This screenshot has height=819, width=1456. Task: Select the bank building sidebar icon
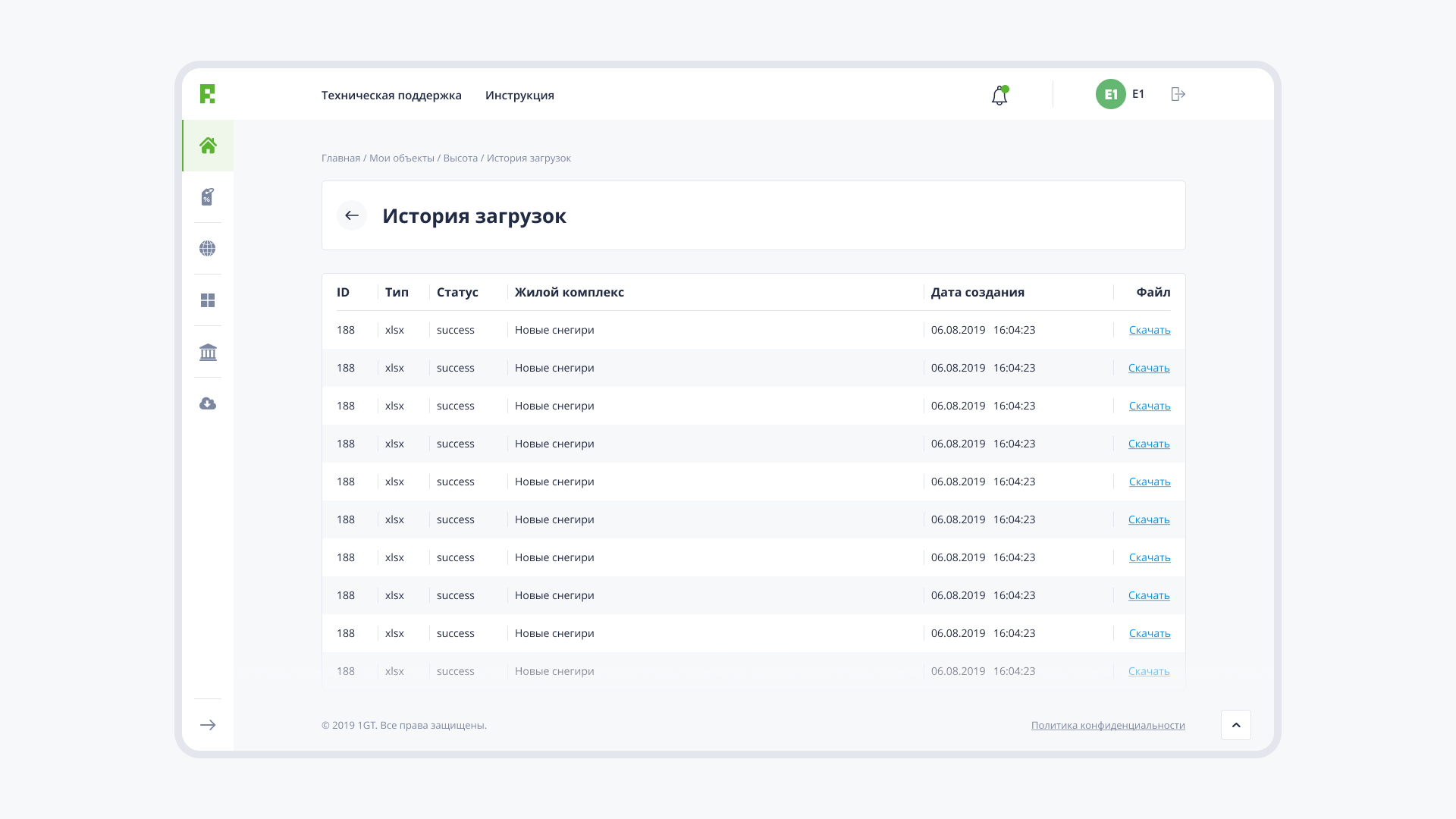[x=208, y=352]
